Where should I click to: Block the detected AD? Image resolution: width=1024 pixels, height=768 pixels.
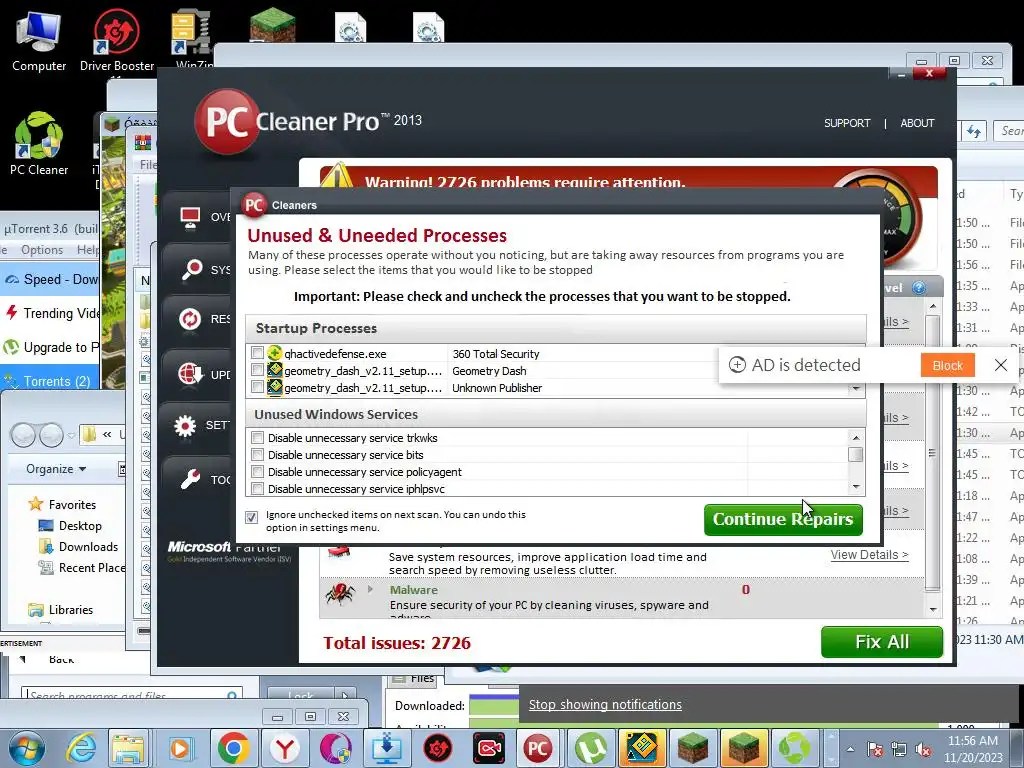[948, 365]
